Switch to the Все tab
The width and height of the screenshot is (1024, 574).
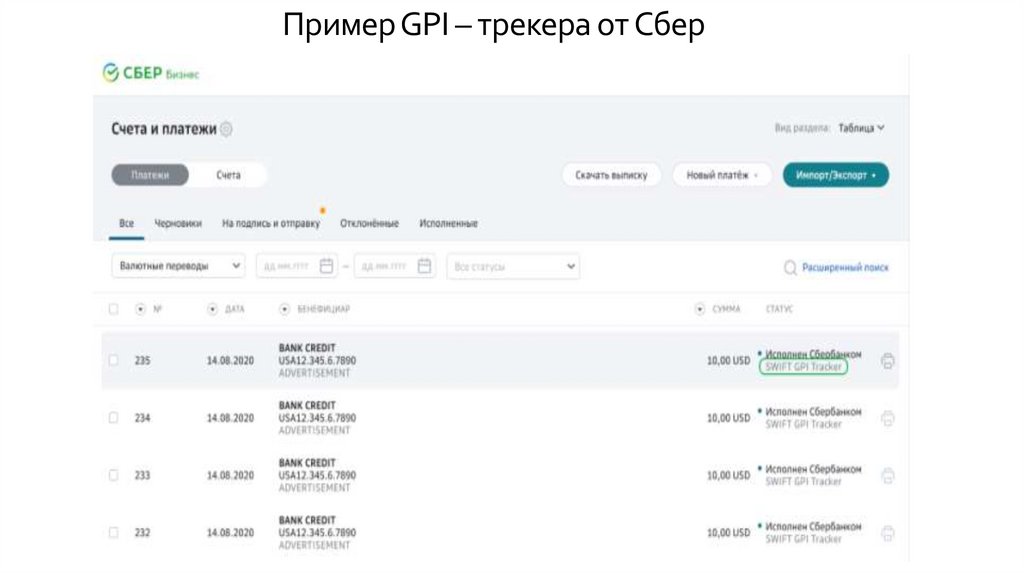pyautogui.click(x=127, y=223)
